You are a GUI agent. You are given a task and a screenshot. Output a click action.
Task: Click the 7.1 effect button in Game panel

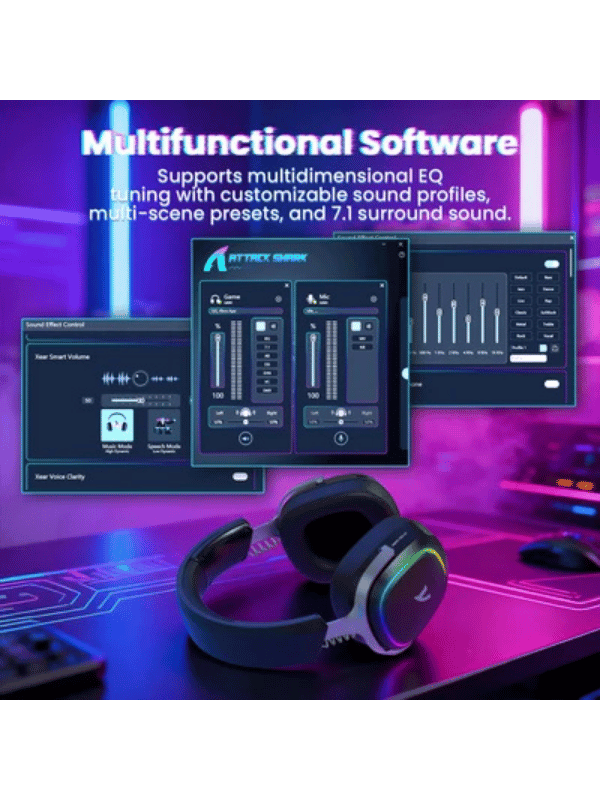(267, 347)
